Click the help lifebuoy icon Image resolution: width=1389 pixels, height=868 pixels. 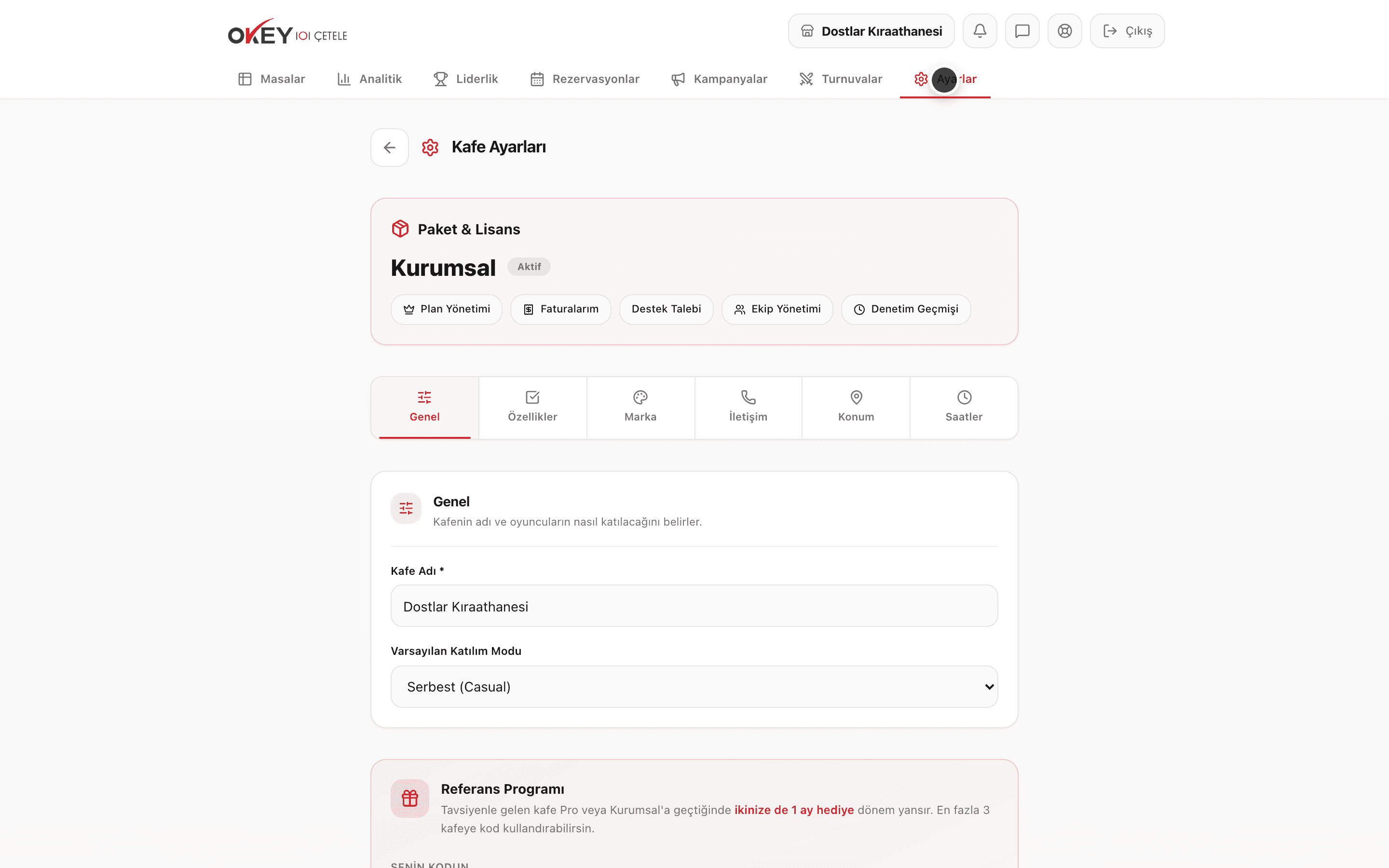[x=1065, y=31]
